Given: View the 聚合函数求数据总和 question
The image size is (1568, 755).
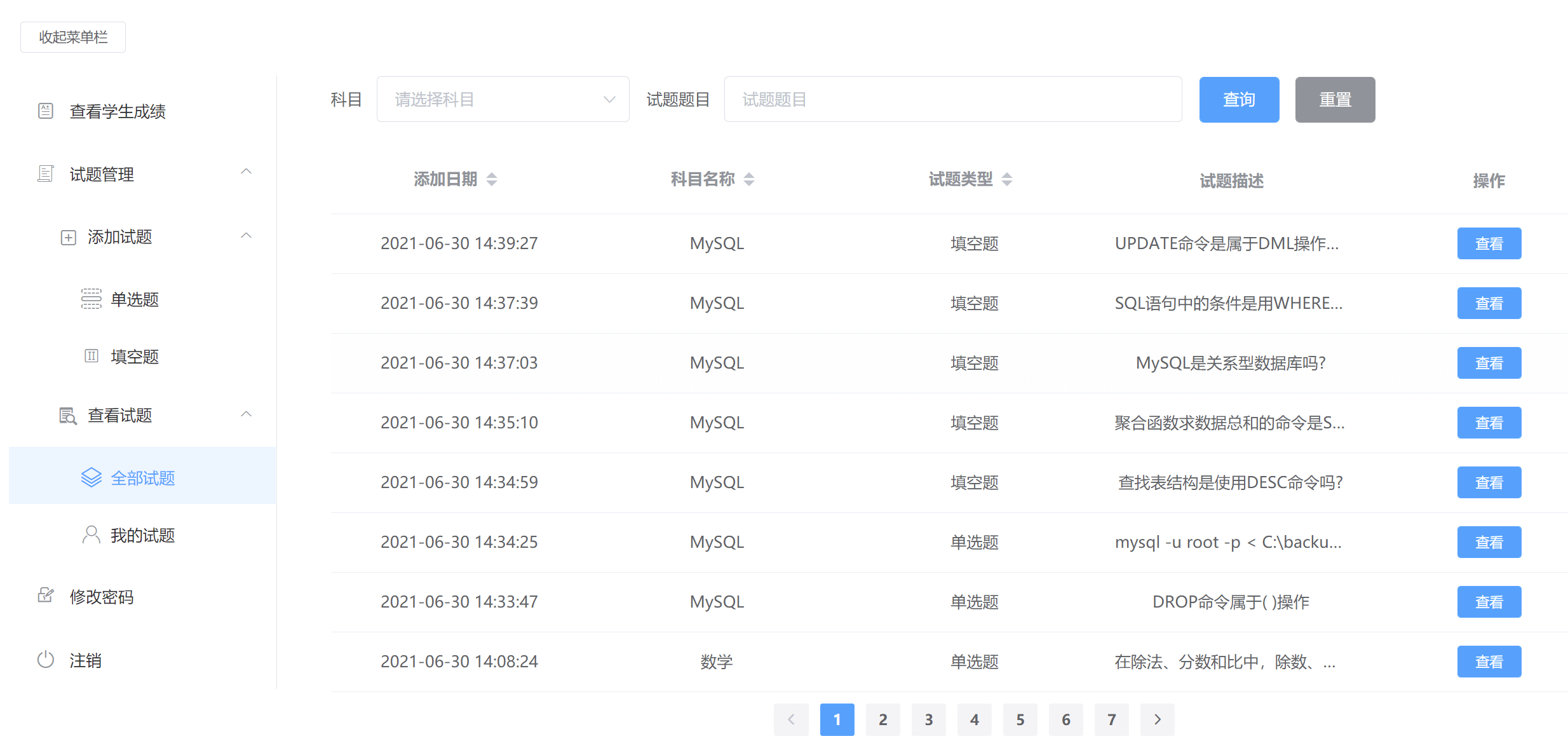Looking at the screenshot, I should [1489, 423].
